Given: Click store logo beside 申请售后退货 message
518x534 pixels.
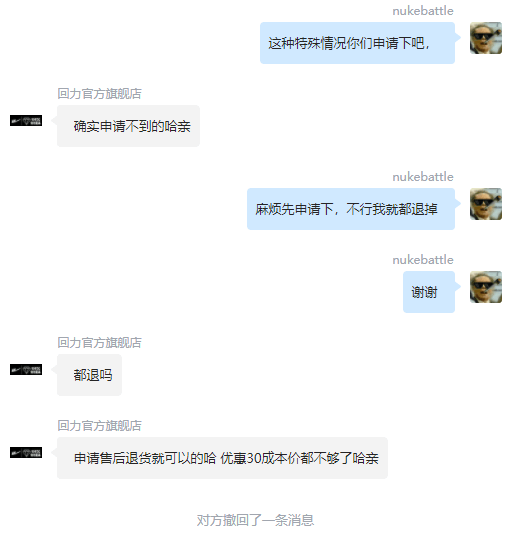Looking at the screenshot, I should pyautogui.click(x=26, y=453).
